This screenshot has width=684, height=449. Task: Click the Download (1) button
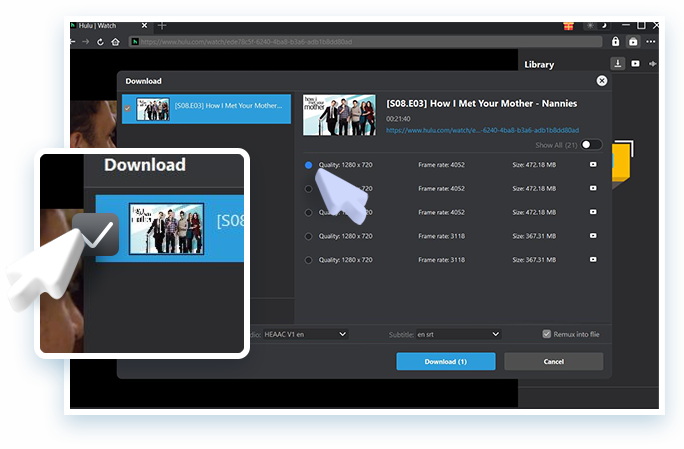445,361
